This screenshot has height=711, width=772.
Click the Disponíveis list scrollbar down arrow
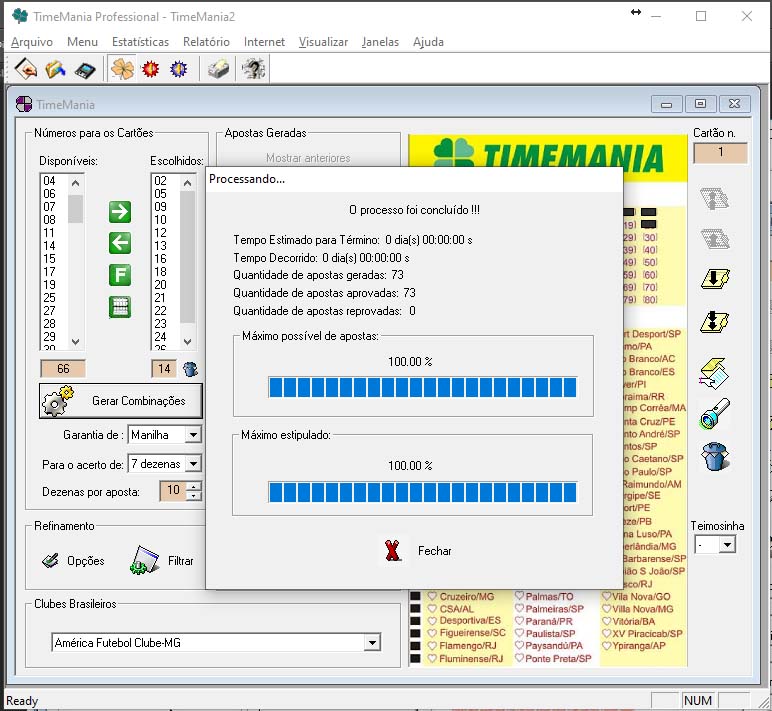[75, 341]
